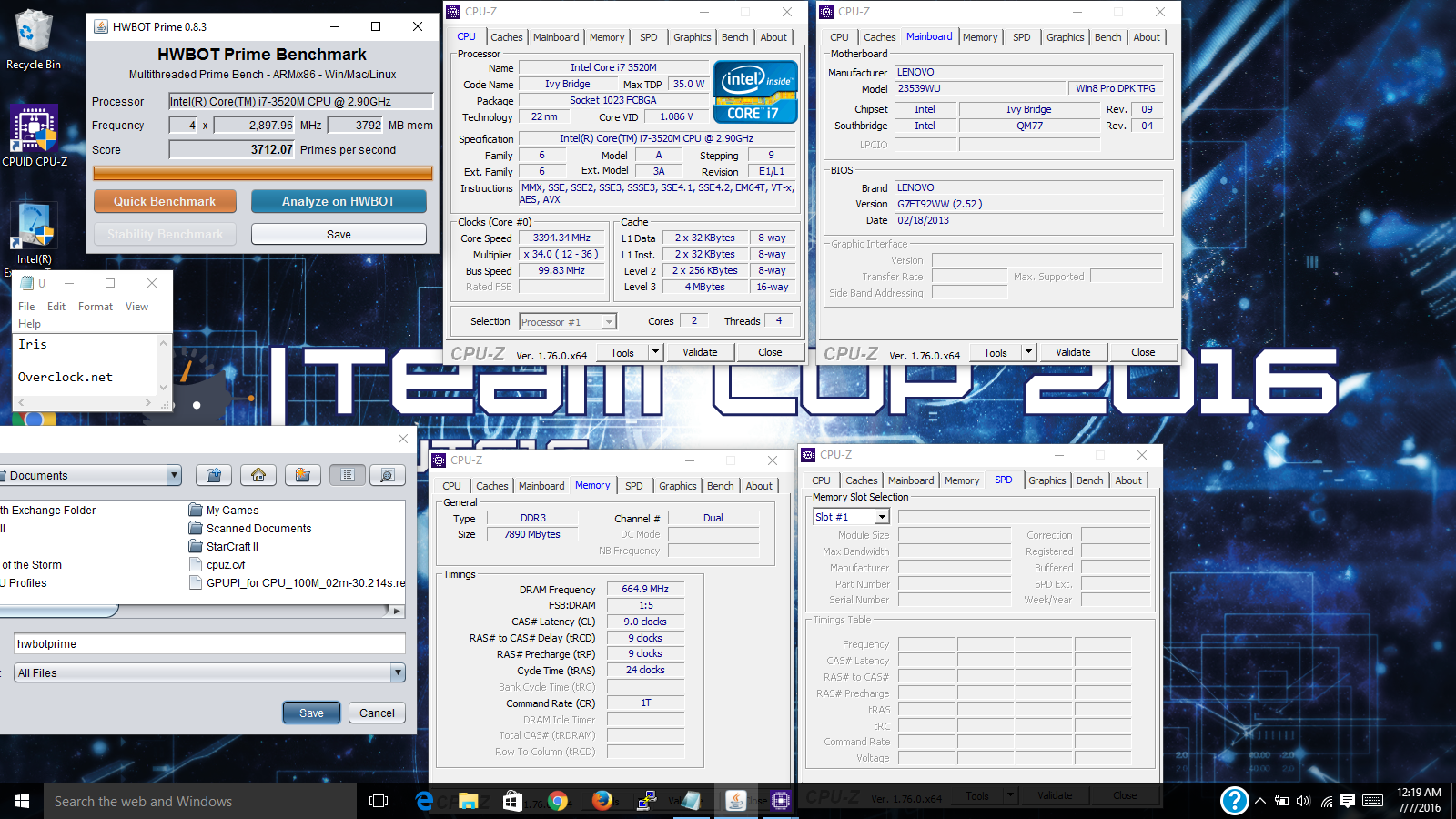Select the CPUID CPU-Z desktop shortcut
This screenshot has width=1456, height=819.
click(x=35, y=136)
